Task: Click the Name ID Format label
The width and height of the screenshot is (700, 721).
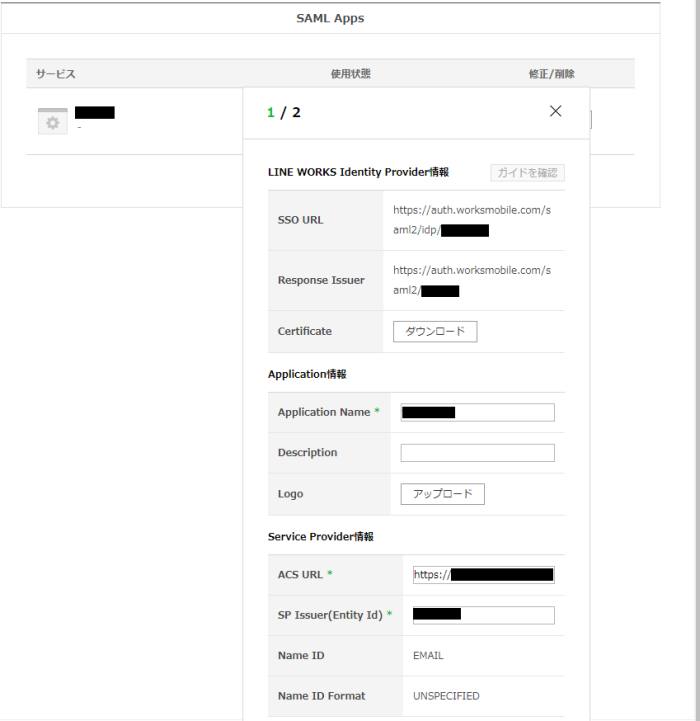Action: pyautogui.click(x=321, y=696)
